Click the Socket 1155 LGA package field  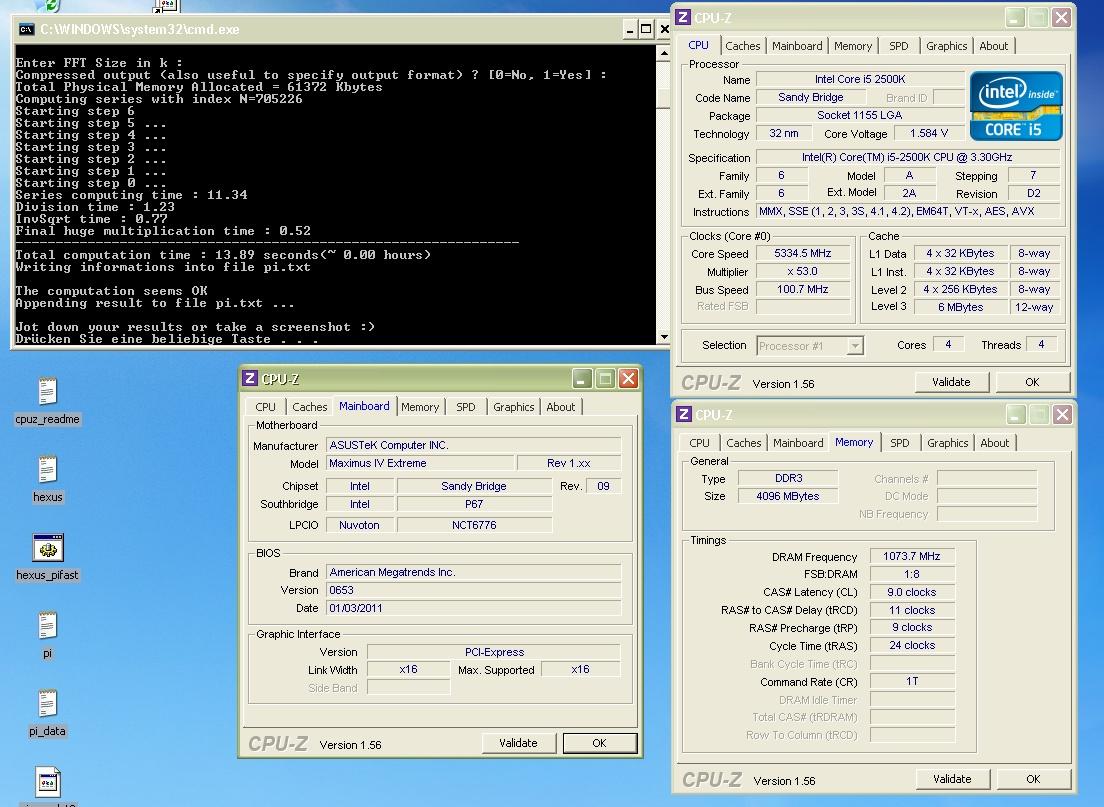coord(860,115)
